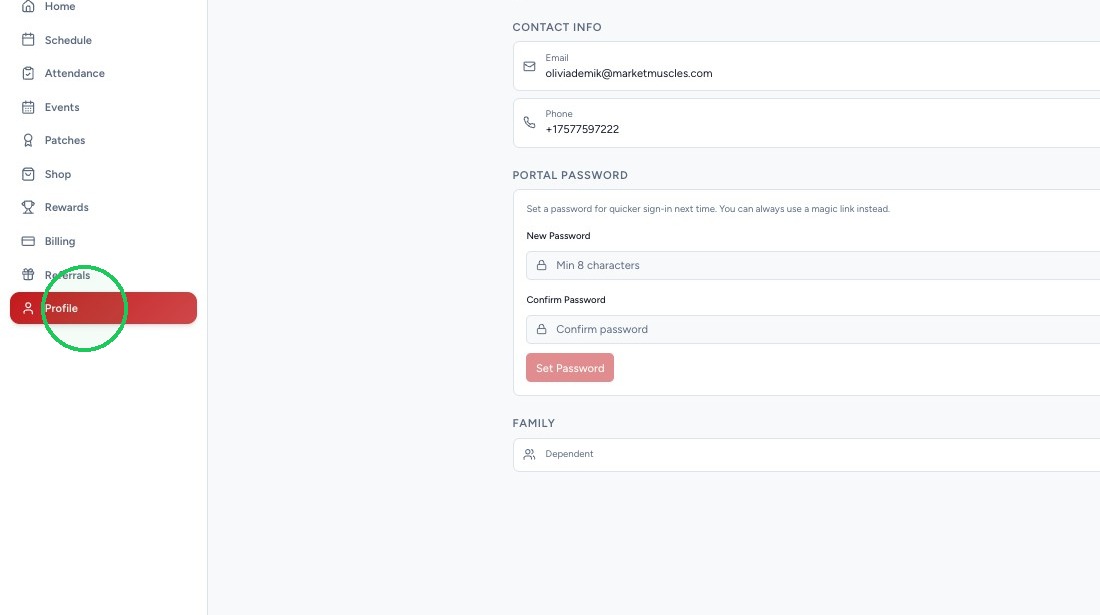This screenshot has height=615, width=1100.
Task: Select the Phone number contact row
Action: [x=807, y=123]
